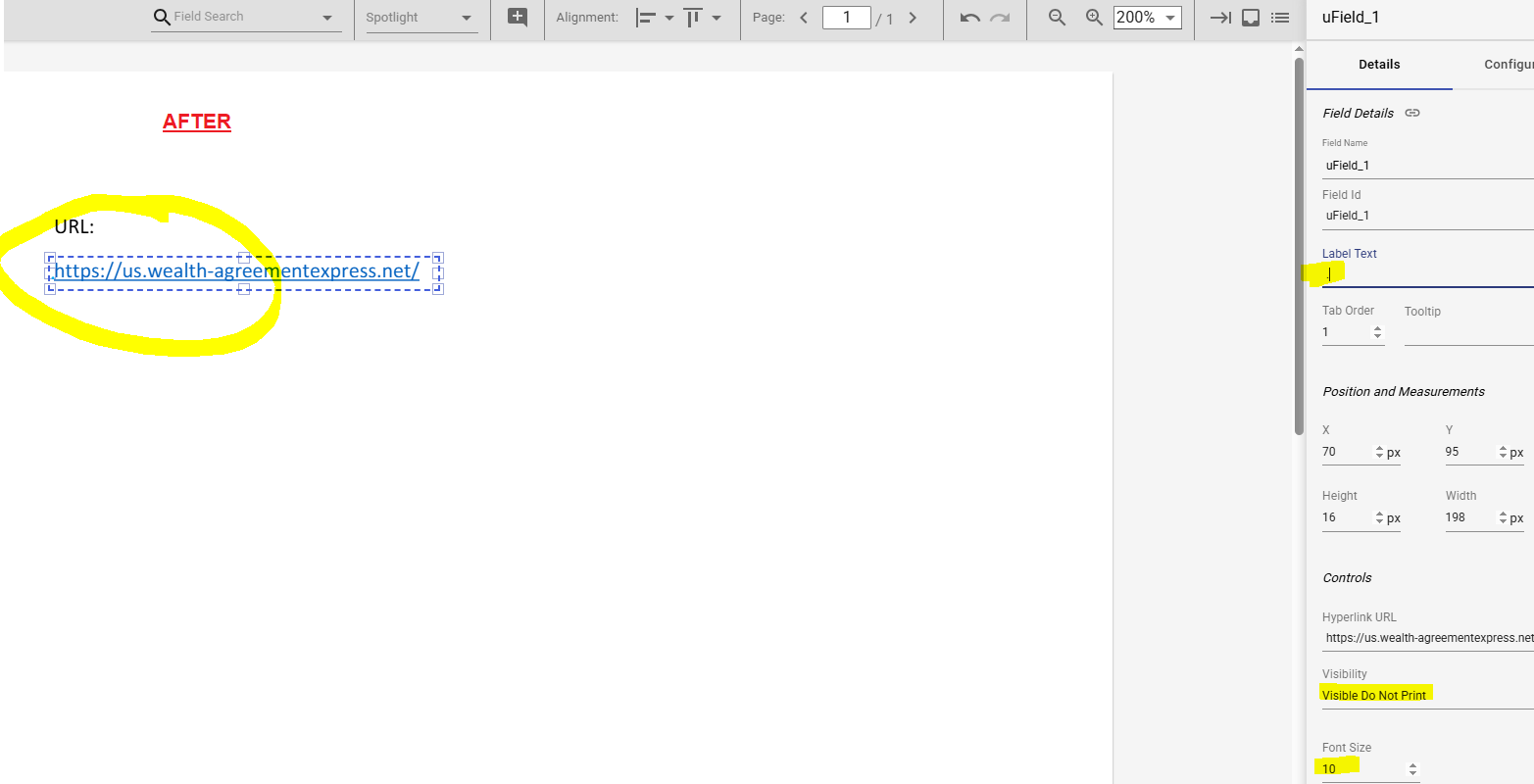Click the Position and Measurements heading
Viewport: 1534px width, 784px height.
click(1404, 392)
